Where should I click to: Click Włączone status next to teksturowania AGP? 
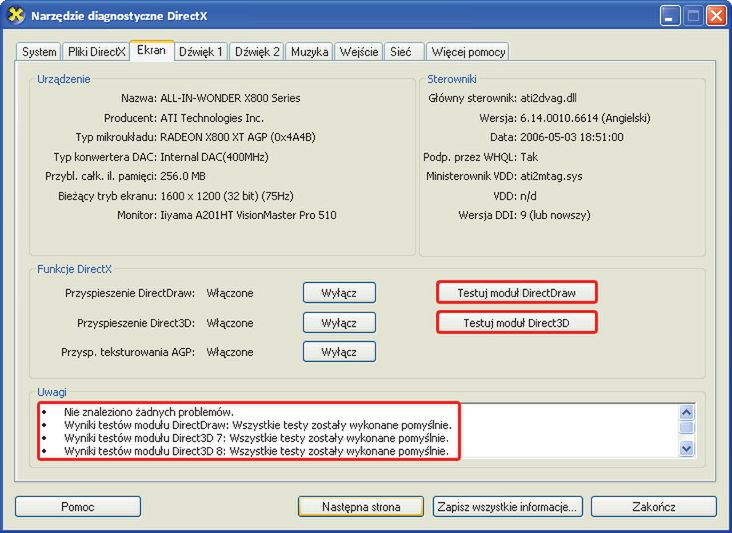(x=230, y=352)
